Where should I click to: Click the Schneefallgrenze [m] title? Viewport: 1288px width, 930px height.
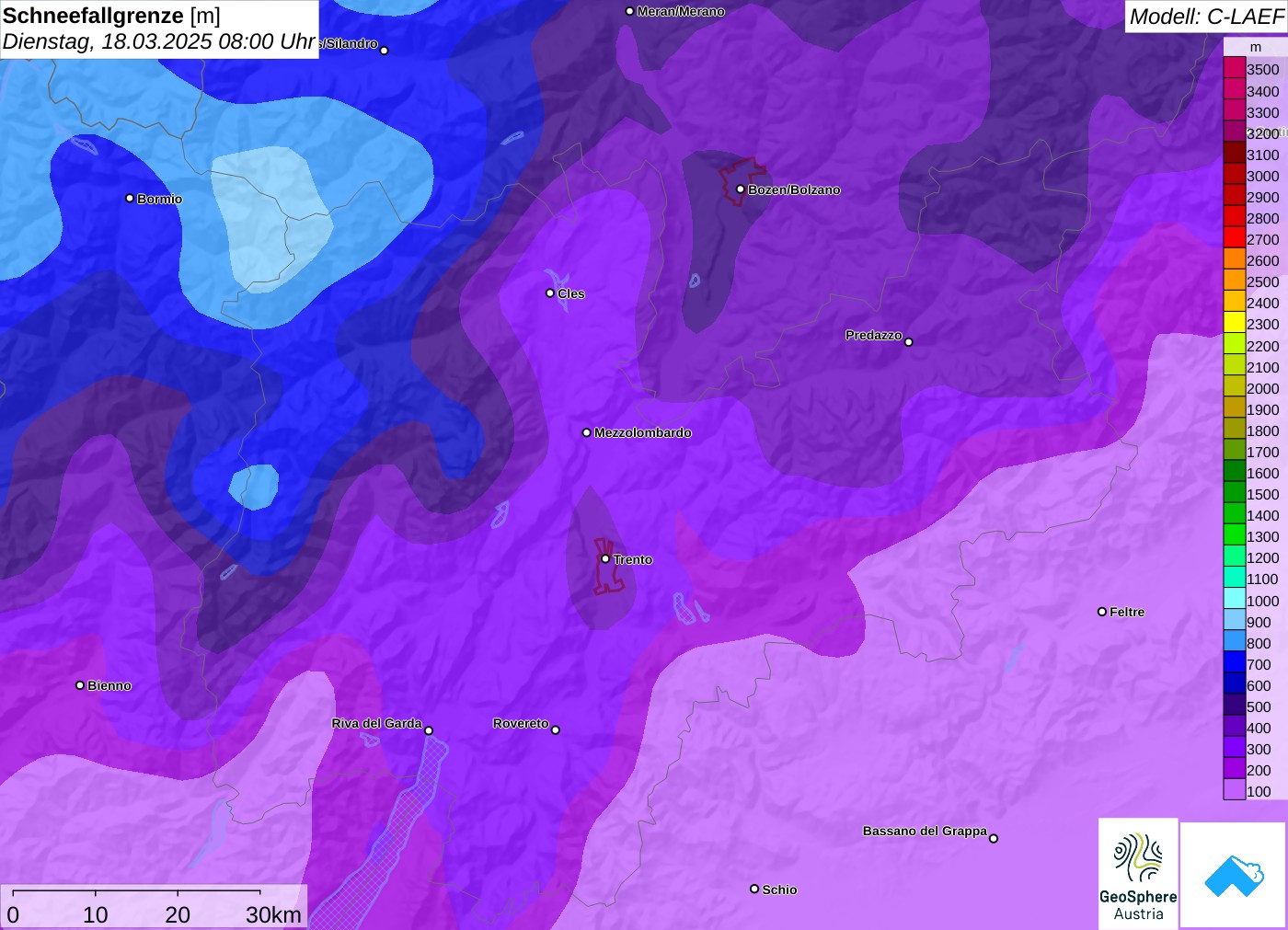coord(111,16)
